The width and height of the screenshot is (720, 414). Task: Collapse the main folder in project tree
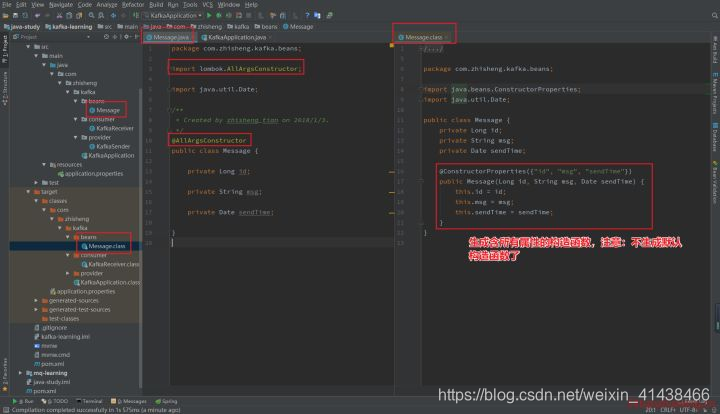tap(36, 56)
